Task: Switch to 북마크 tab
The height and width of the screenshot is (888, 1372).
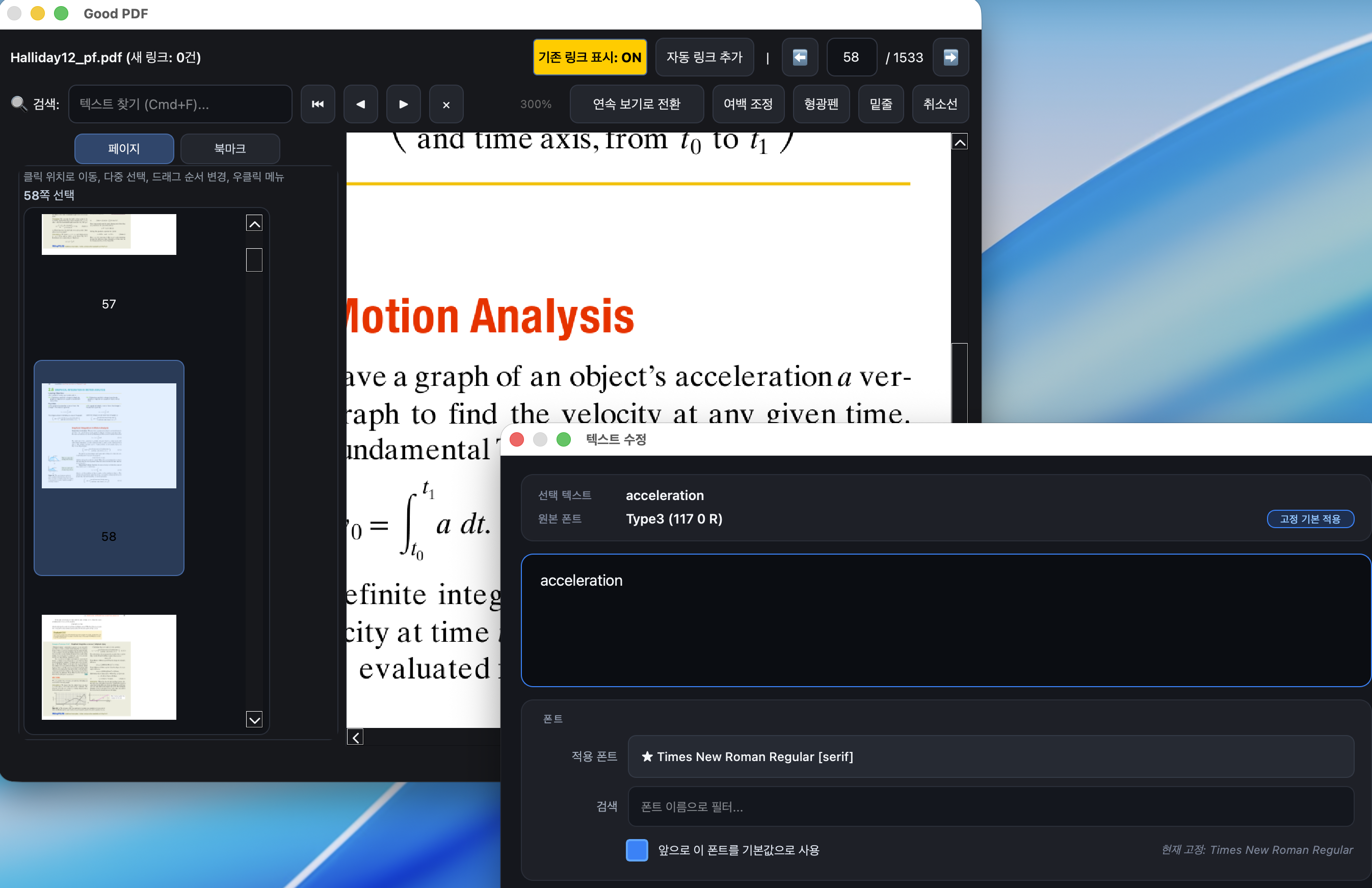Action: pos(230,149)
